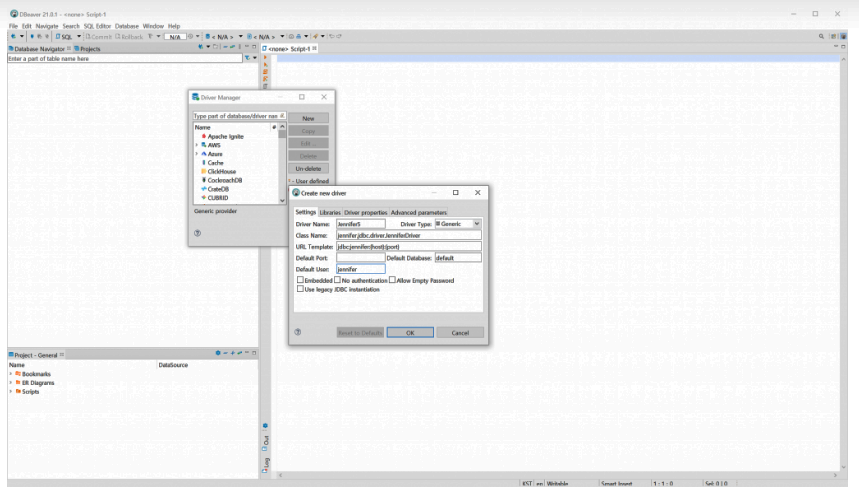Viewport: 859px width, 501px height.
Task: Click the Apache Ignite driver icon
Action: click(x=204, y=136)
